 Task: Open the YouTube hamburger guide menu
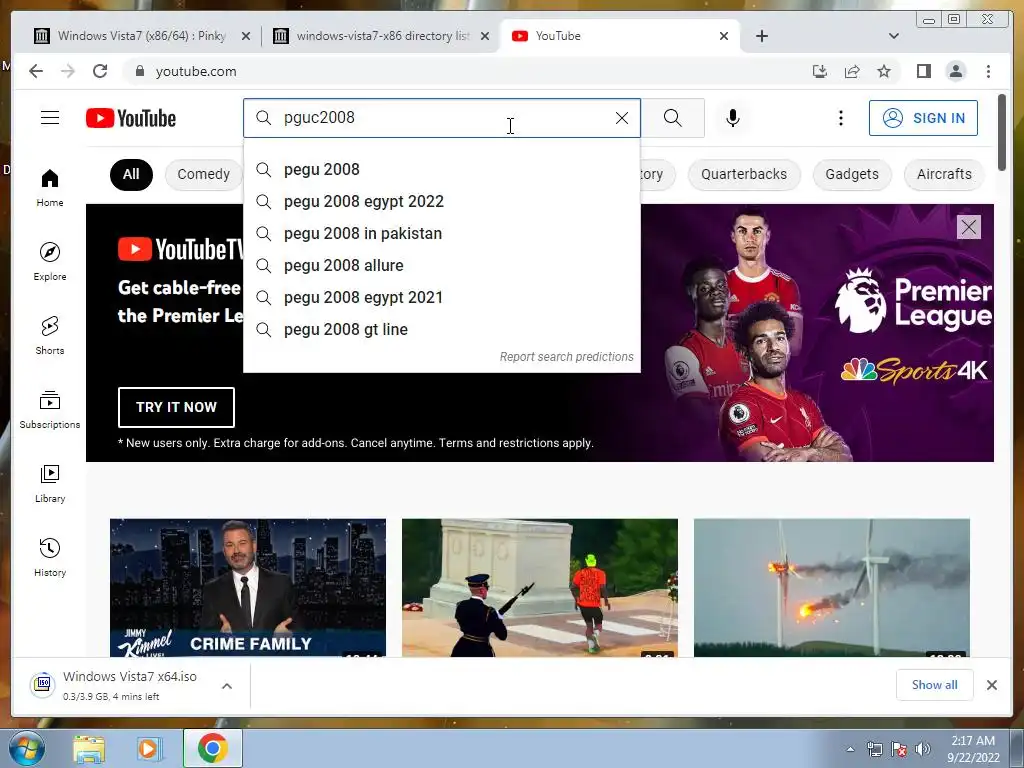click(x=50, y=118)
